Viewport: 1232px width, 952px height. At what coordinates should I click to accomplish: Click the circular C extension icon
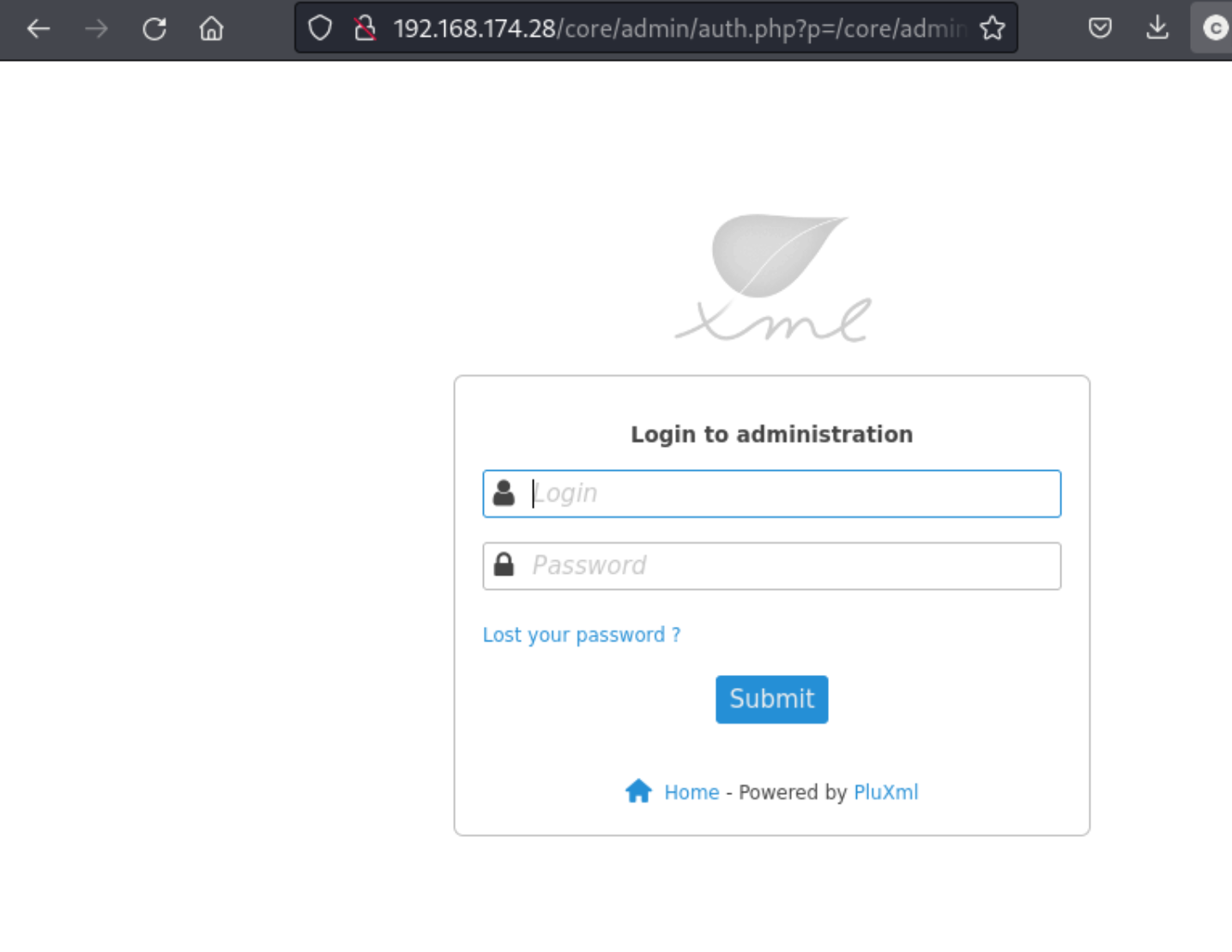point(1214,28)
